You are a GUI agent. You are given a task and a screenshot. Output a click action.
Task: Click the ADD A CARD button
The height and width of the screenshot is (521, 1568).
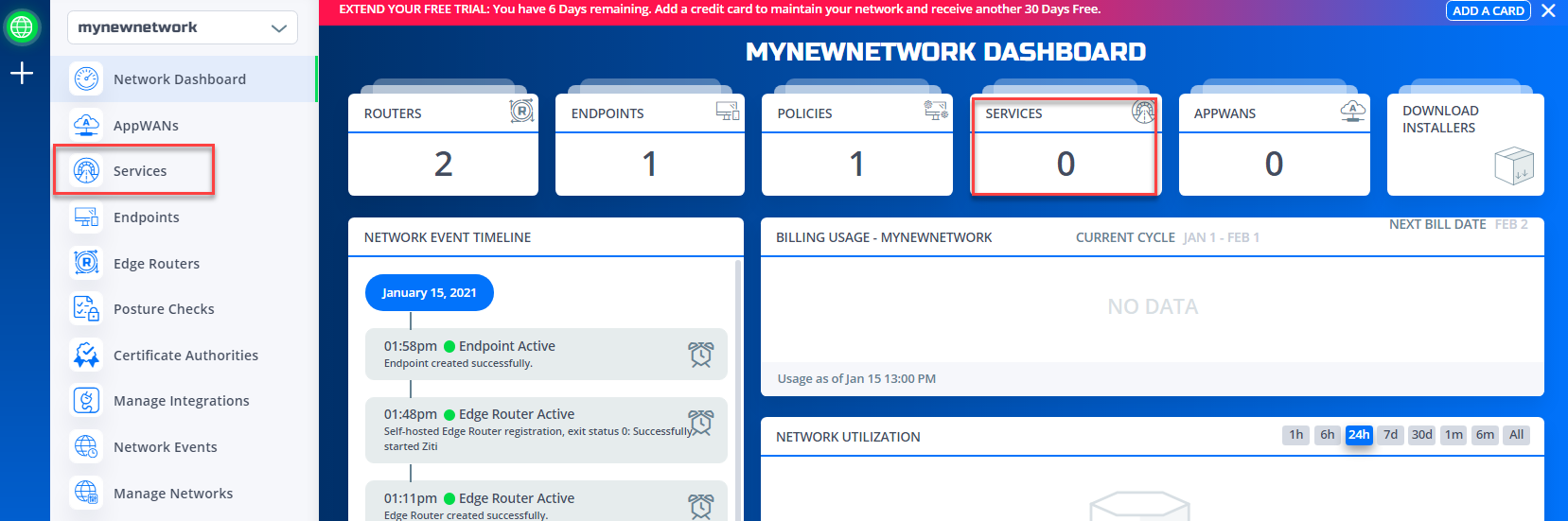click(x=1489, y=10)
